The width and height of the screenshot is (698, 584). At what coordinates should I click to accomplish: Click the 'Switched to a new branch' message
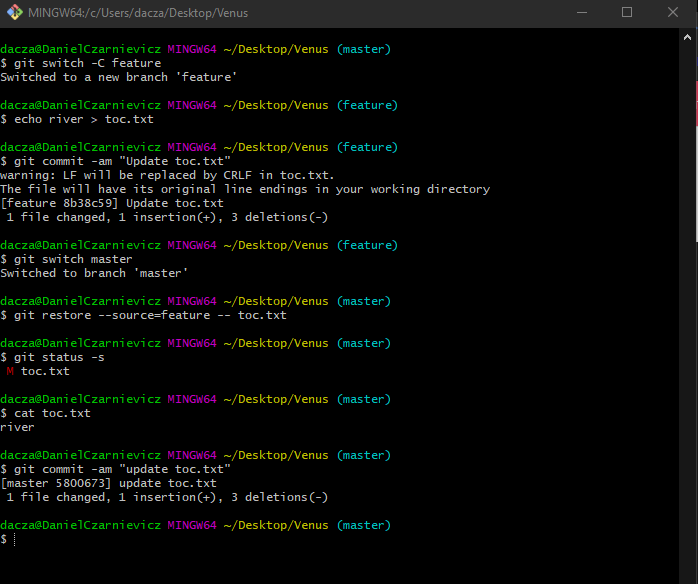(x=118, y=77)
